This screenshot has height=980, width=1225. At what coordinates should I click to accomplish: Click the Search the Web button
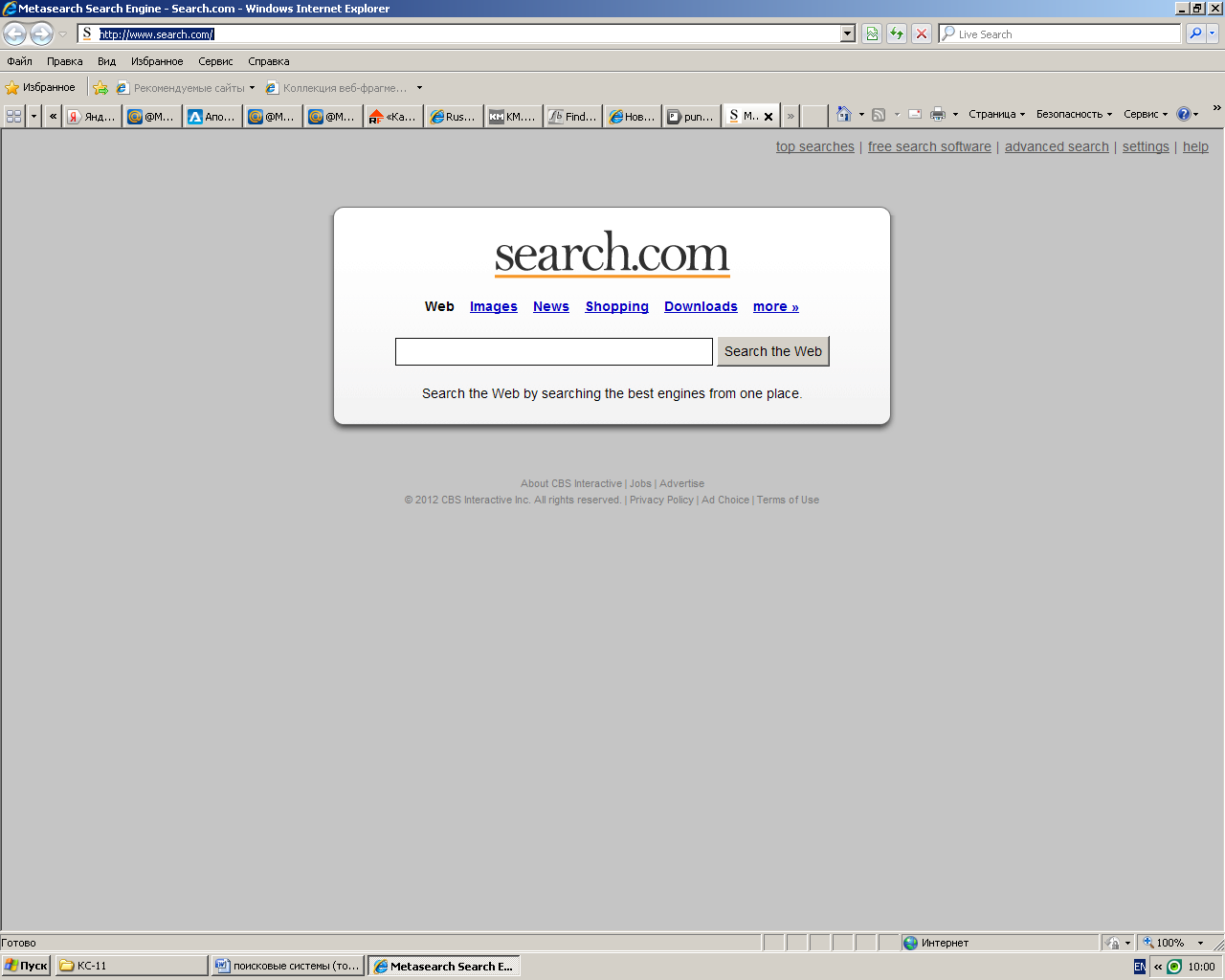773,351
